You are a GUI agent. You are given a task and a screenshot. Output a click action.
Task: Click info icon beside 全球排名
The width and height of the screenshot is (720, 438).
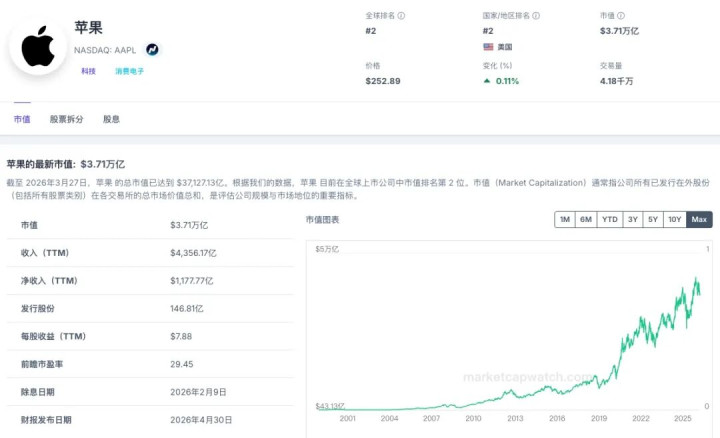401,16
